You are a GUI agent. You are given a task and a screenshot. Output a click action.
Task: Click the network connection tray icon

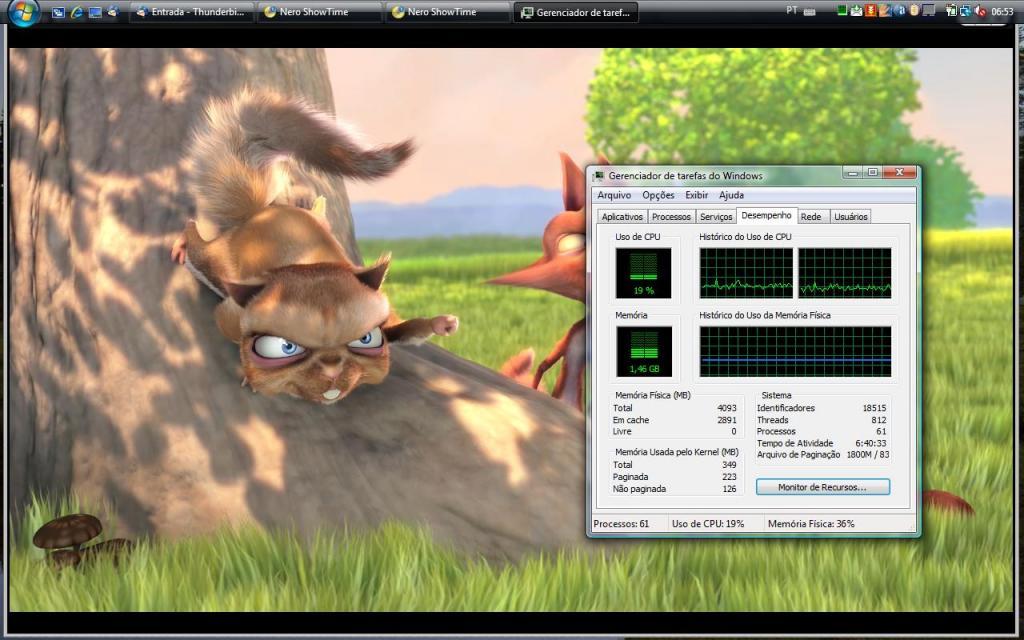[965, 12]
